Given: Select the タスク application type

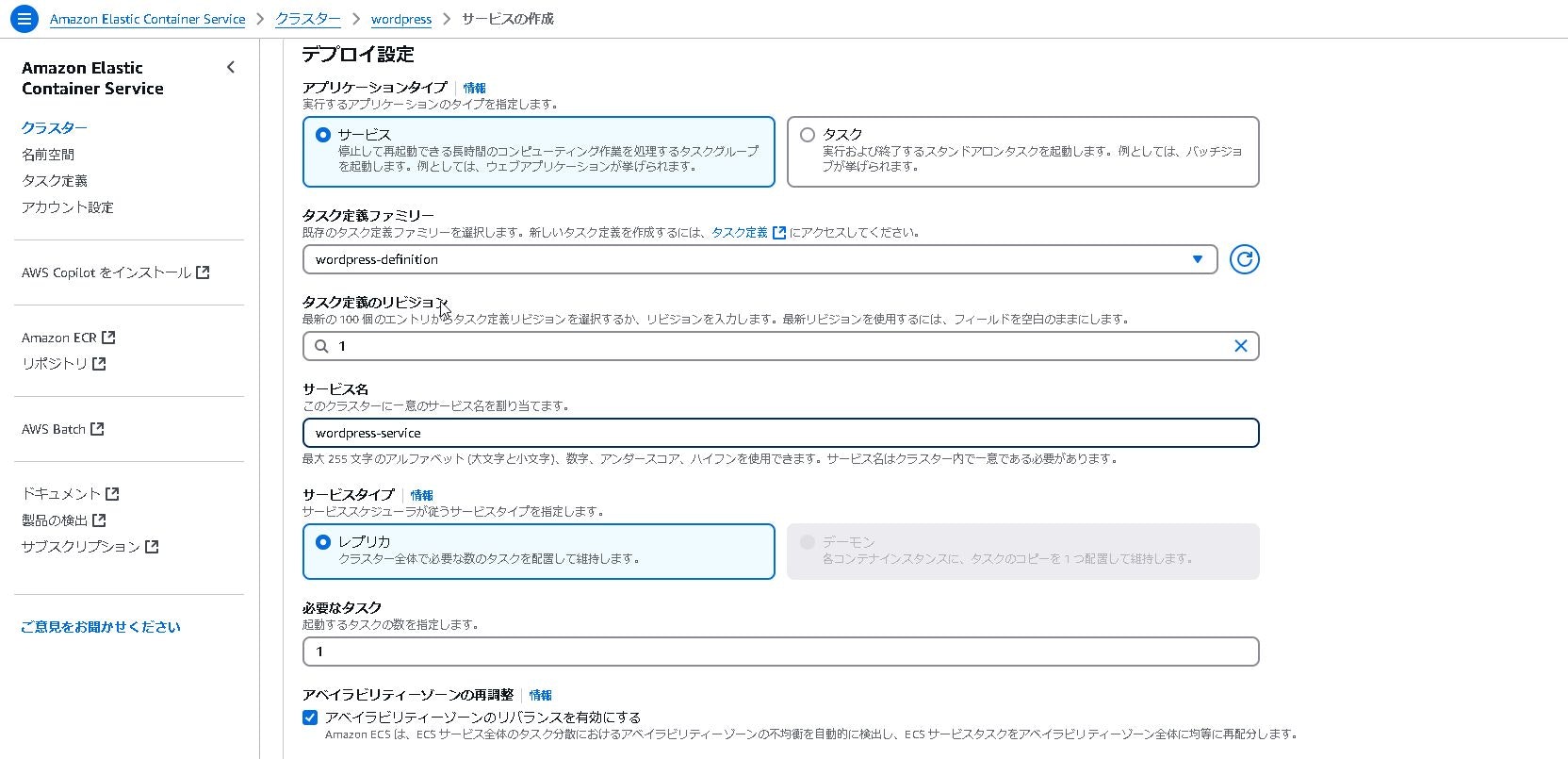Looking at the screenshot, I should (1022, 152).
